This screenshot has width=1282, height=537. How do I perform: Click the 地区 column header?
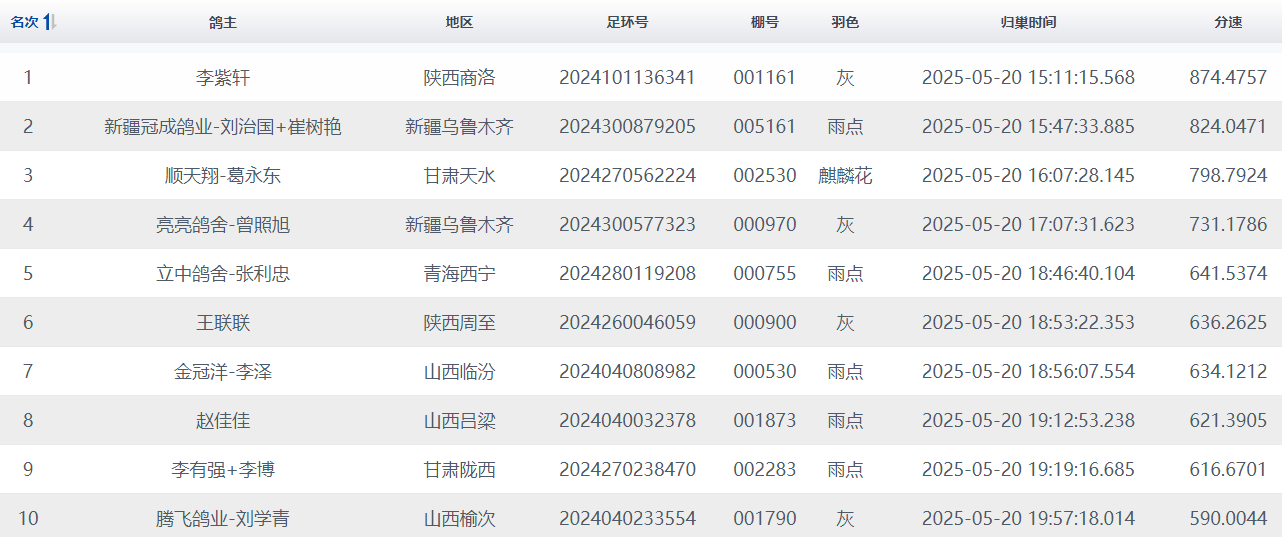click(x=459, y=22)
